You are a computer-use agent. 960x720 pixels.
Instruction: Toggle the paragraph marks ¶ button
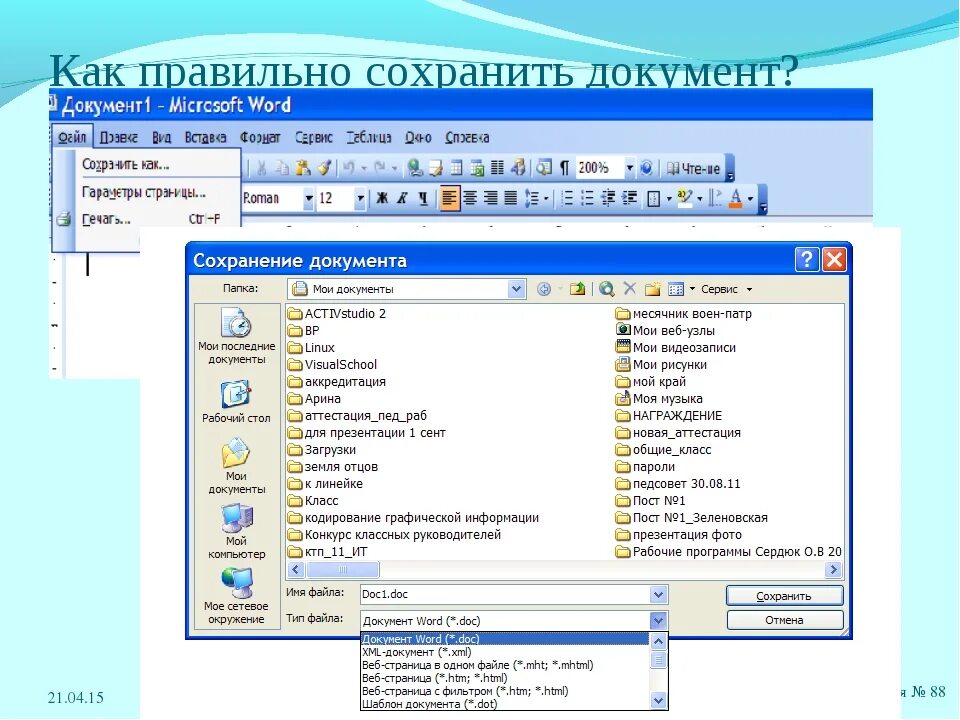point(564,168)
